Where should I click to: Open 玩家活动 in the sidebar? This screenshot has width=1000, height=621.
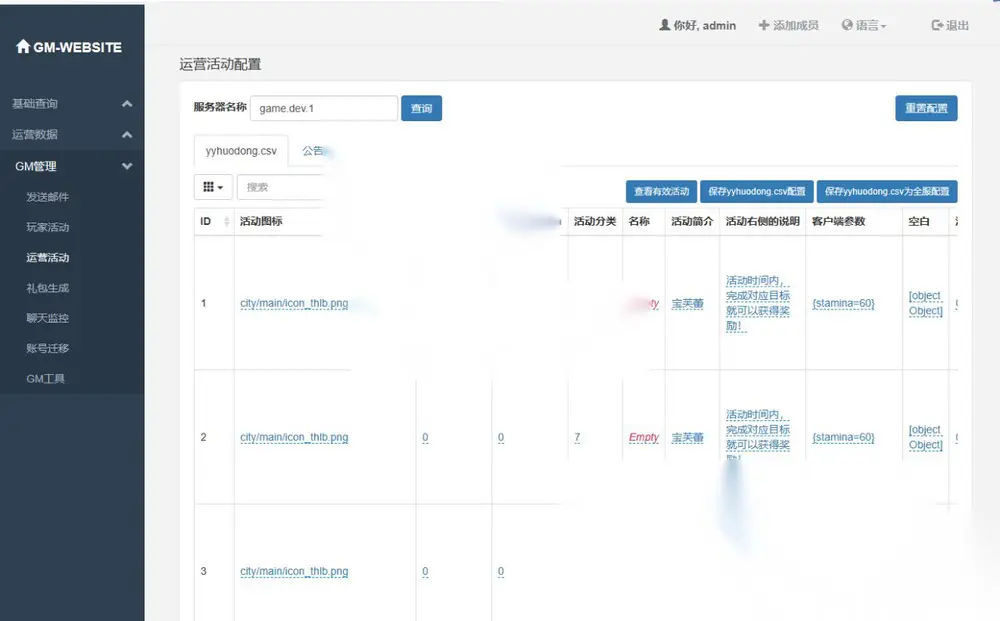tap(48, 227)
